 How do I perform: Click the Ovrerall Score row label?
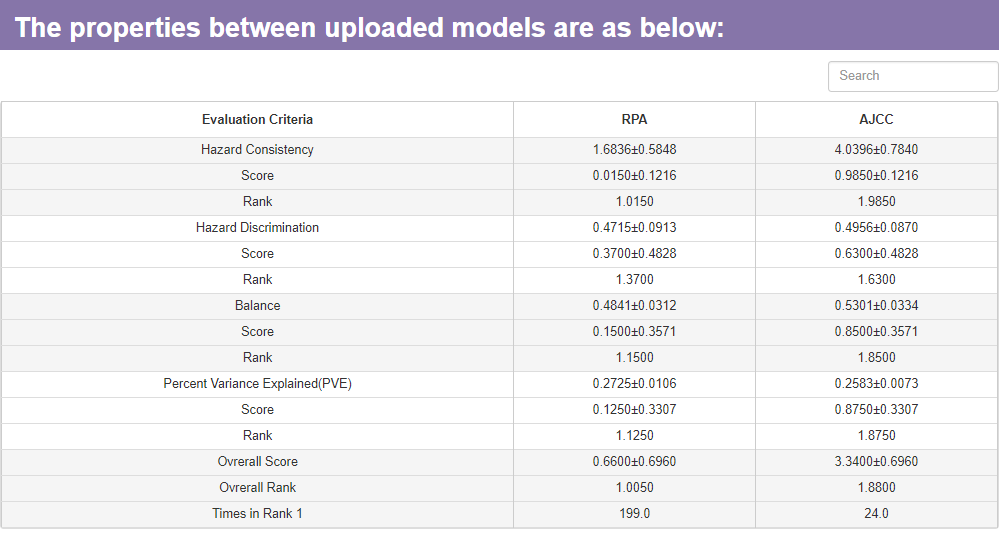(257, 462)
